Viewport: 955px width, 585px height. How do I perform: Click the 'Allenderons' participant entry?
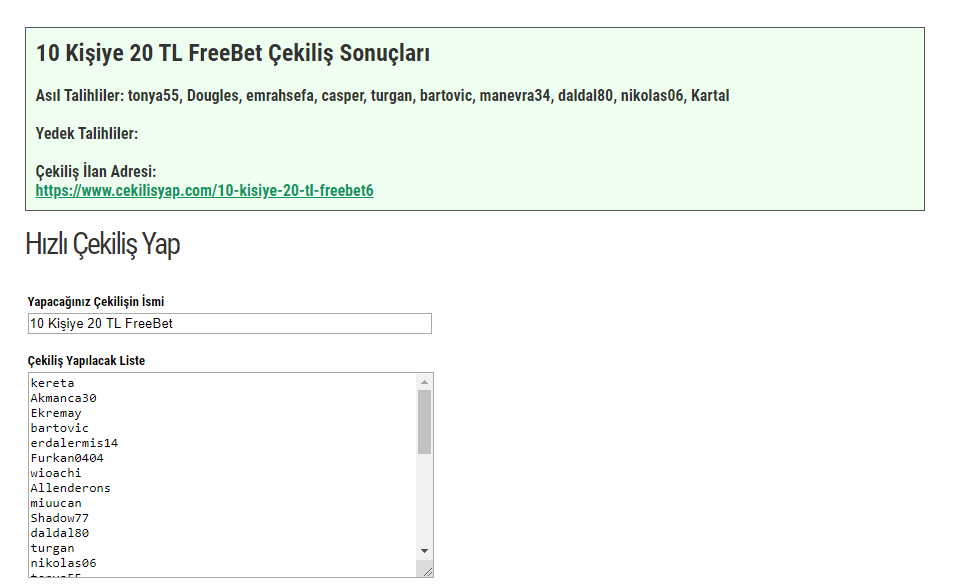tap(70, 488)
